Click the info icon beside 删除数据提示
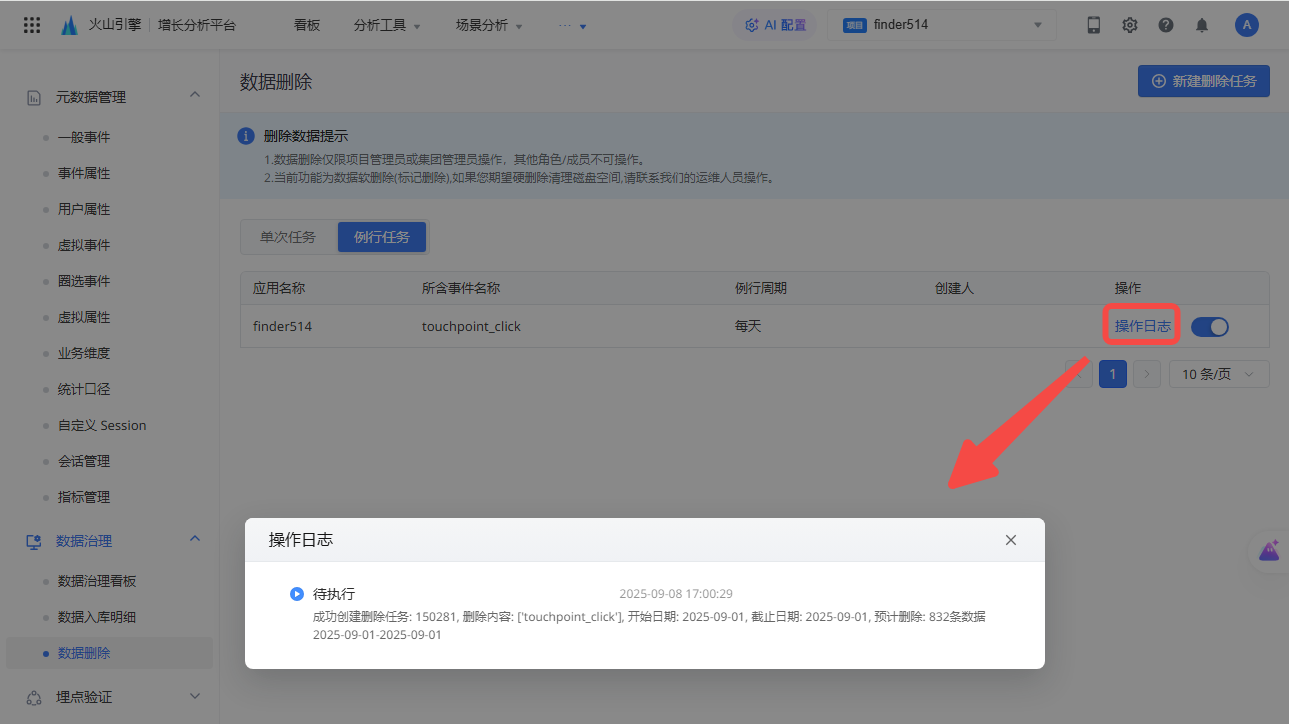 [x=246, y=136]
